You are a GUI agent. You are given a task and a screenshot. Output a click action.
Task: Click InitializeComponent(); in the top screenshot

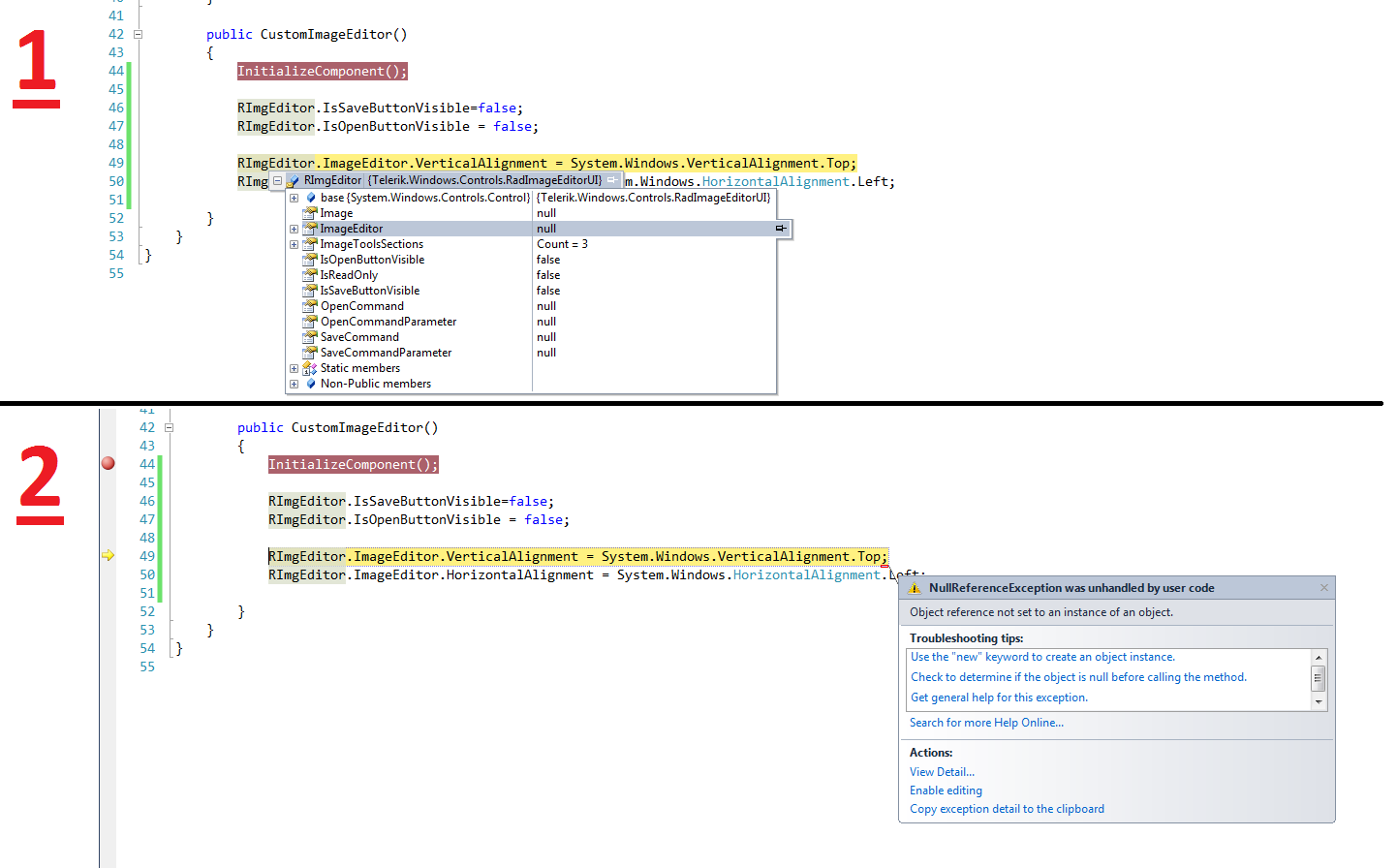[x=323, y=71]
